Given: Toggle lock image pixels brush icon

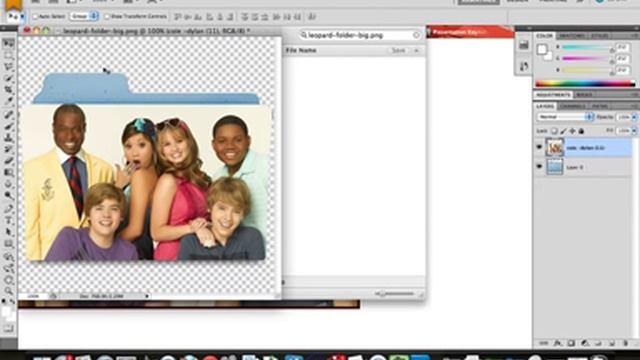Looking at the screenshot, I should click(x=563, y=131).
